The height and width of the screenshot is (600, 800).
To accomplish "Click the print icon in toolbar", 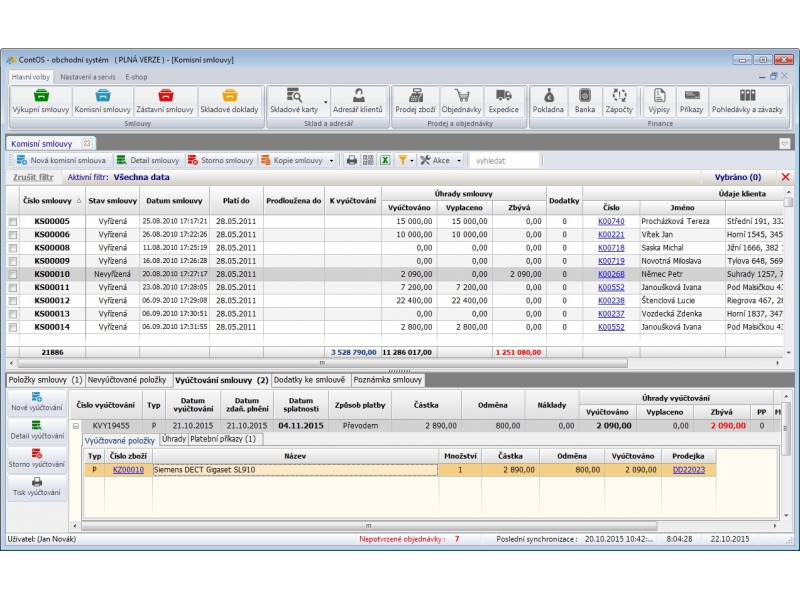I will pyautogui.click(x=352, y=160).
